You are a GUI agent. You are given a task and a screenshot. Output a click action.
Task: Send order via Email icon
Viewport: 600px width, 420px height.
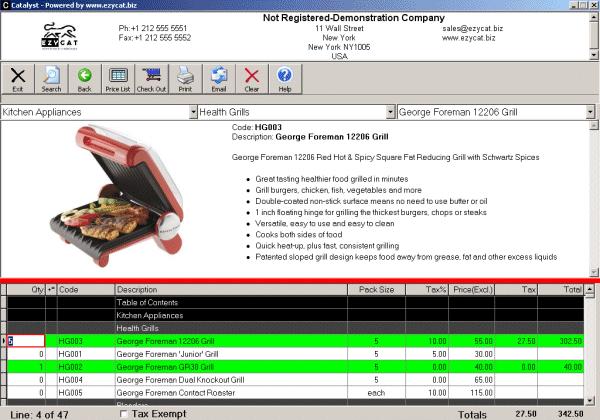click(219, 79)
